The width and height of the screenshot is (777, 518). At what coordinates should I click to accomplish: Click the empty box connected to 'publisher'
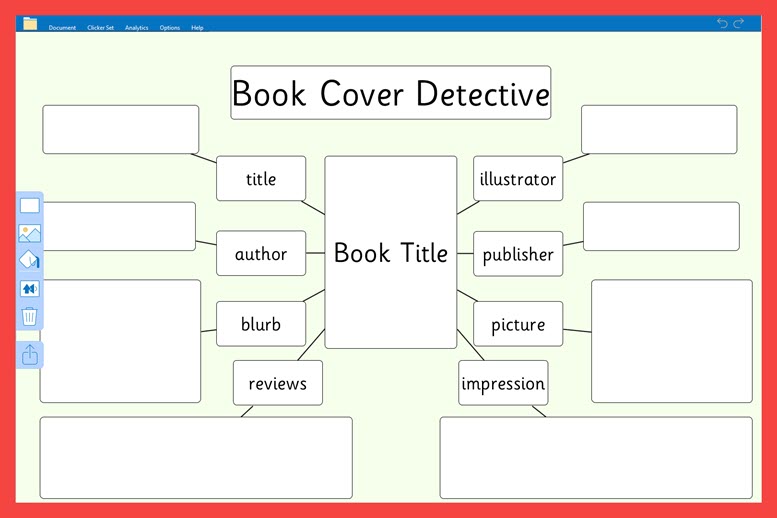click(x=661, y=226)
